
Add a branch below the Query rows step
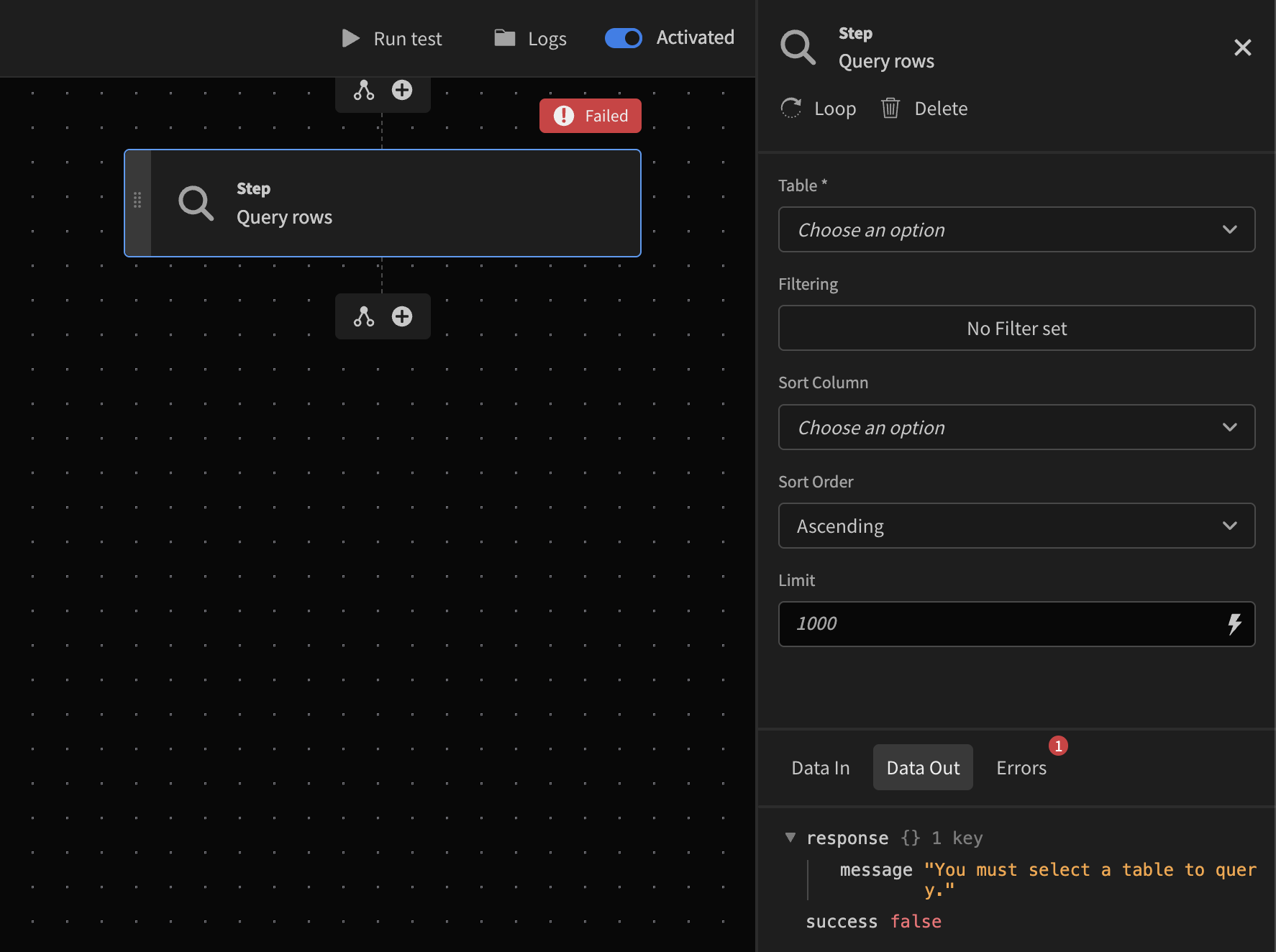(x=364, y=316)
